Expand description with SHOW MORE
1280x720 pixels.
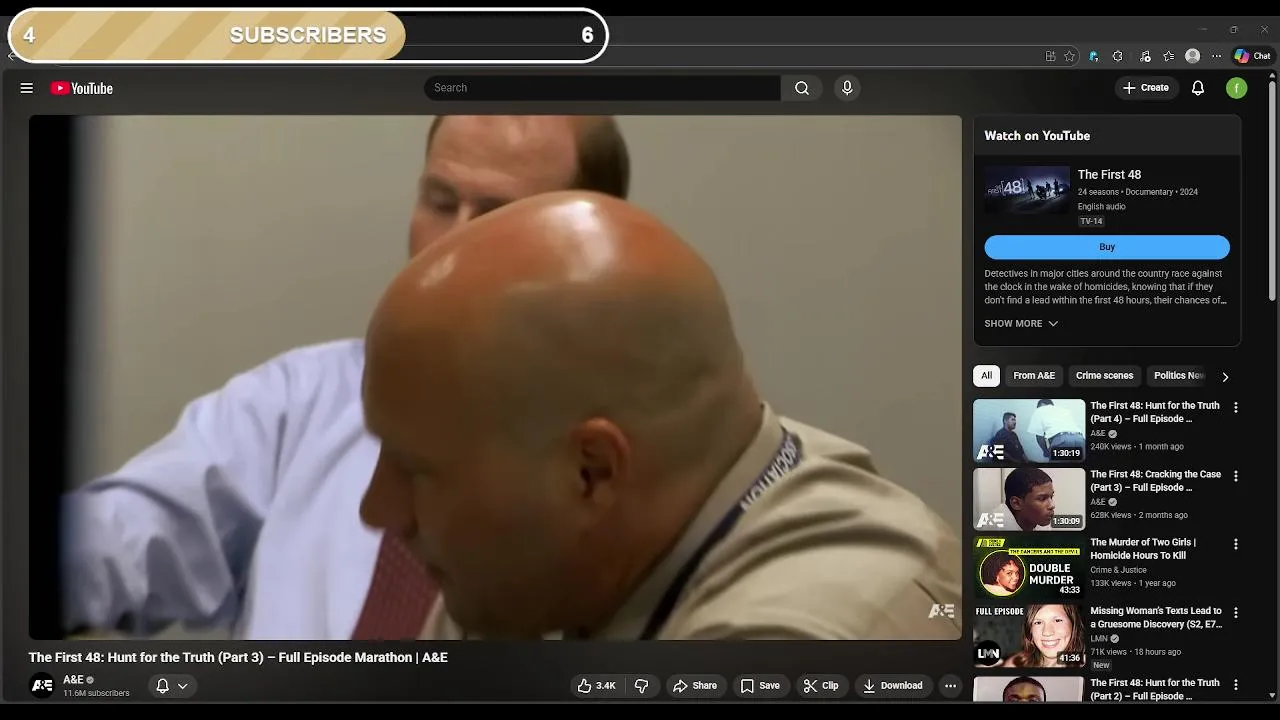1021,323
